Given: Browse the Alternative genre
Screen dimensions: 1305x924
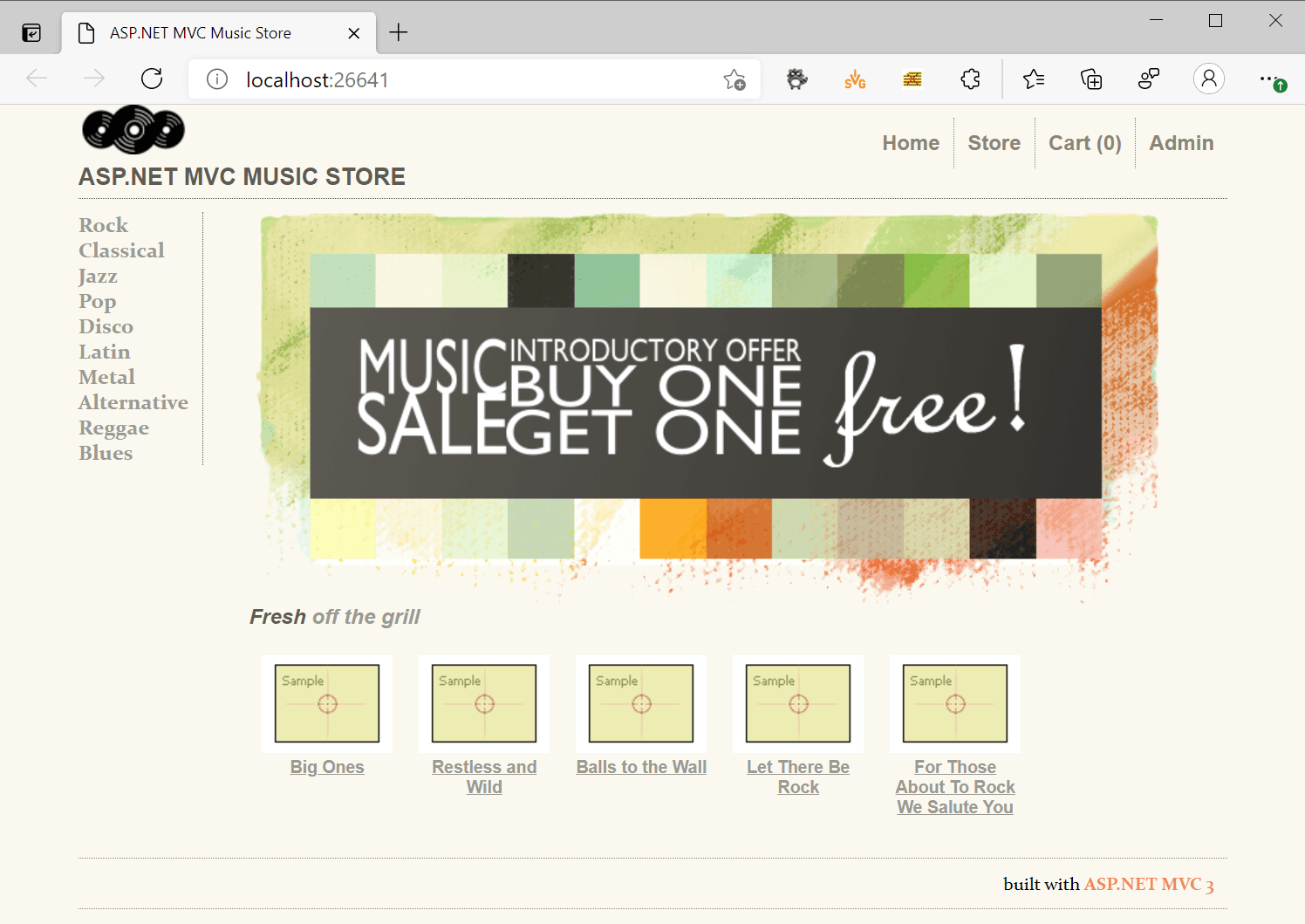Looking at the screenshot, I should point(133,402).
